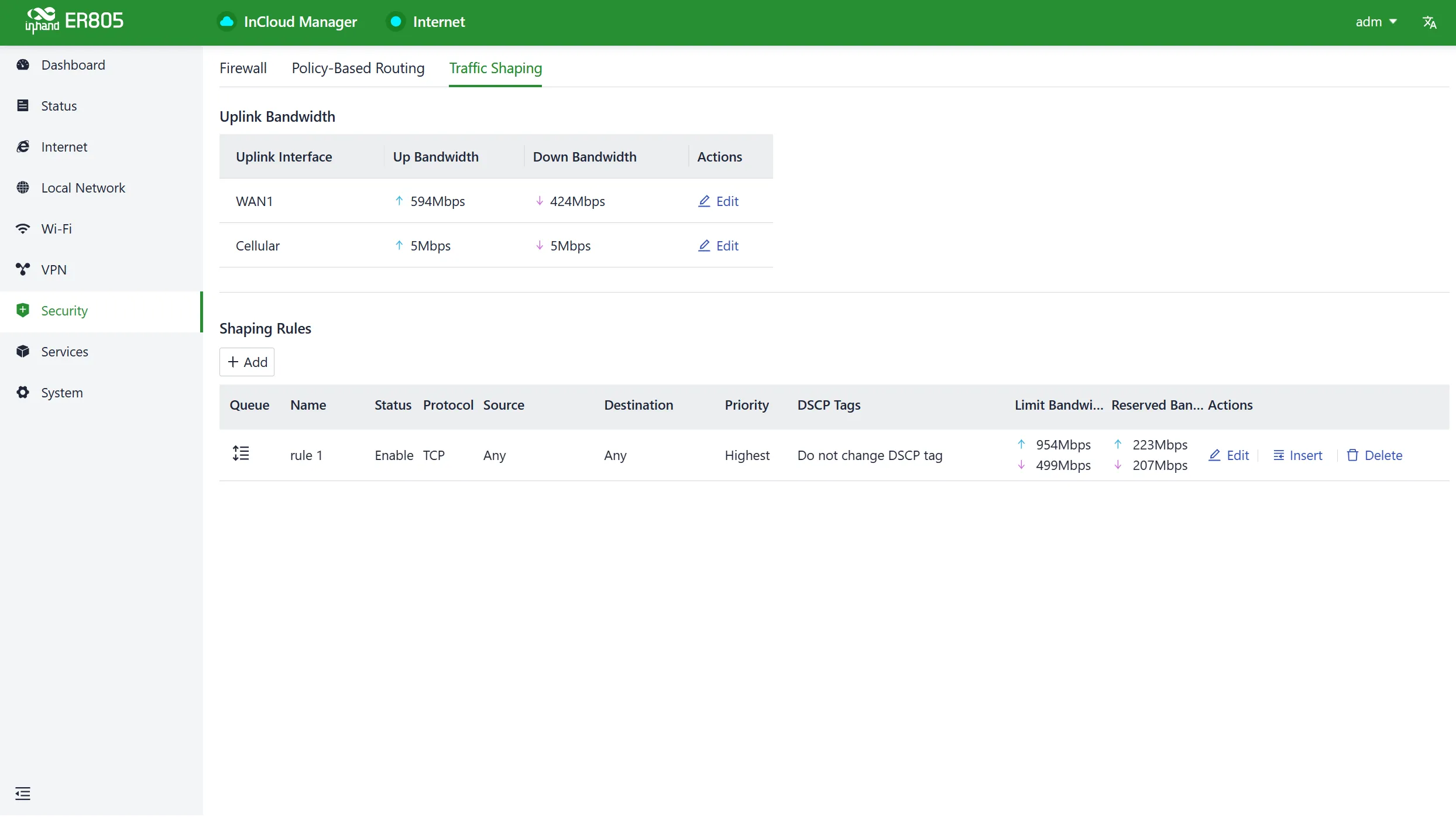Switch to the Firewall tab
The image size is (1456, 817).
pyautogui.click(x=243, y=68)
